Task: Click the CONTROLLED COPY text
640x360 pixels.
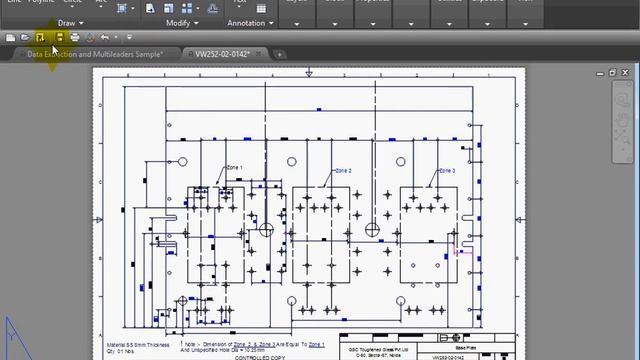Action: 260,358
